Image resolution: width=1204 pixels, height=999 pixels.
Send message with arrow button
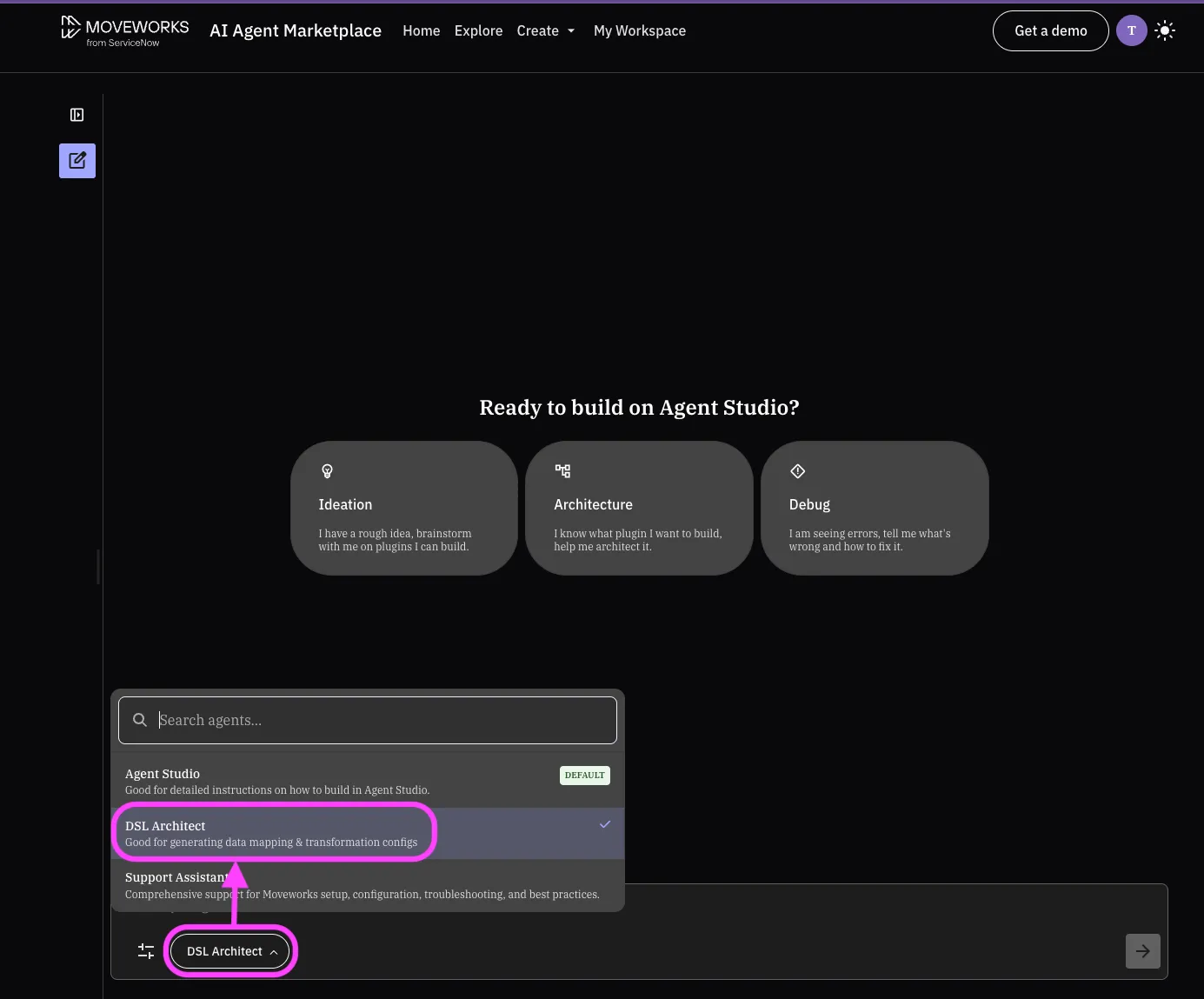(x=1143, y=951)
